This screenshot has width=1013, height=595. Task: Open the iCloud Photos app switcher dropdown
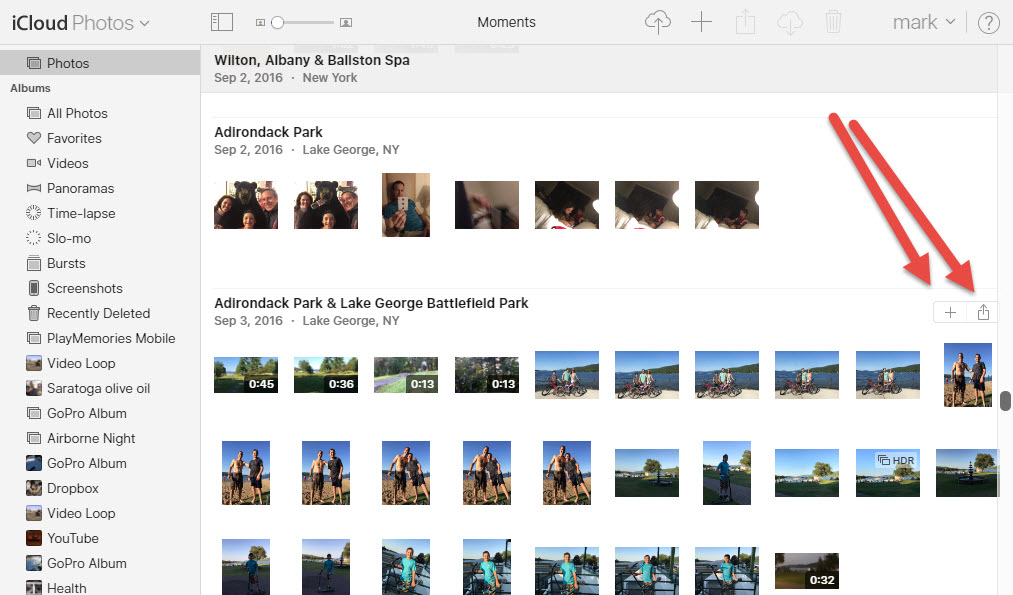point(81,23)
